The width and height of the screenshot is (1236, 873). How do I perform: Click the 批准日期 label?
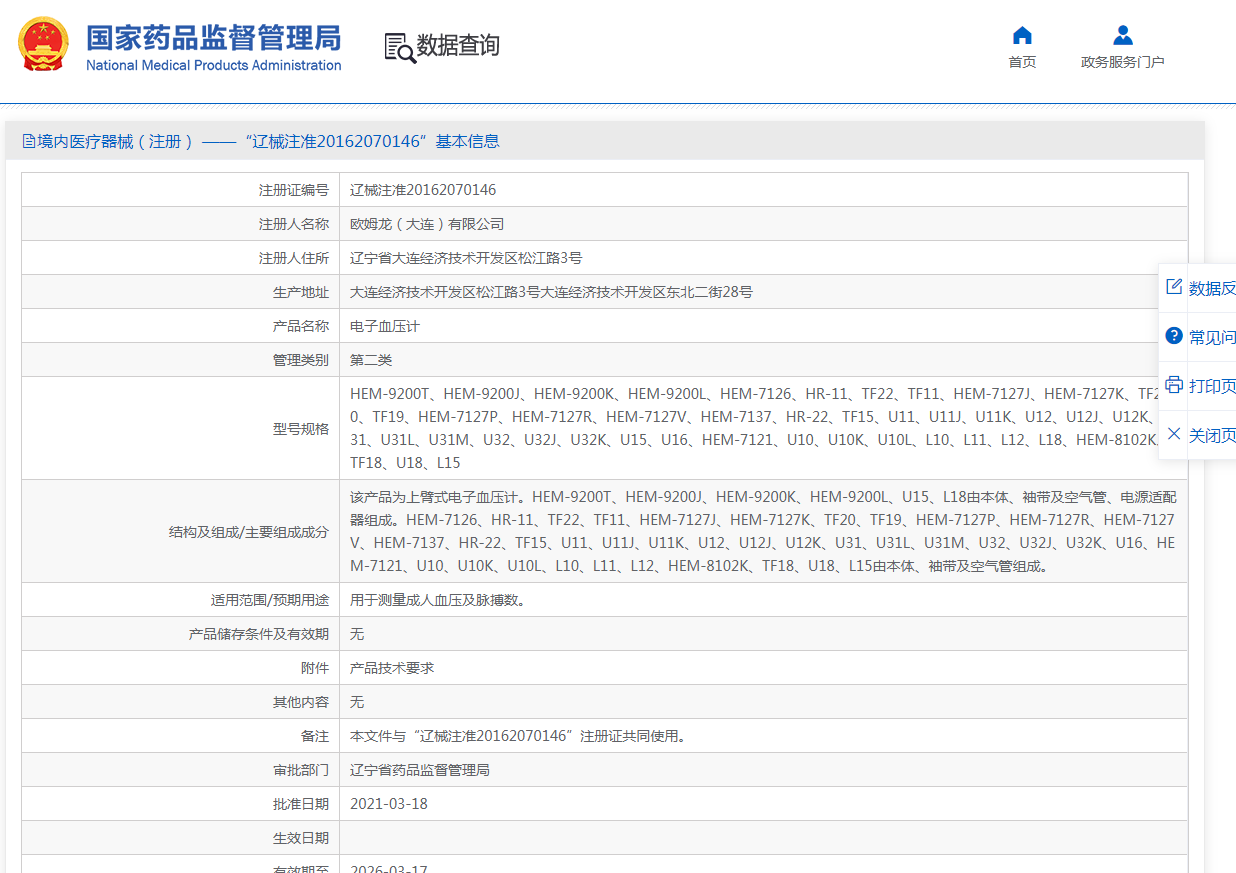pos(301,804)
